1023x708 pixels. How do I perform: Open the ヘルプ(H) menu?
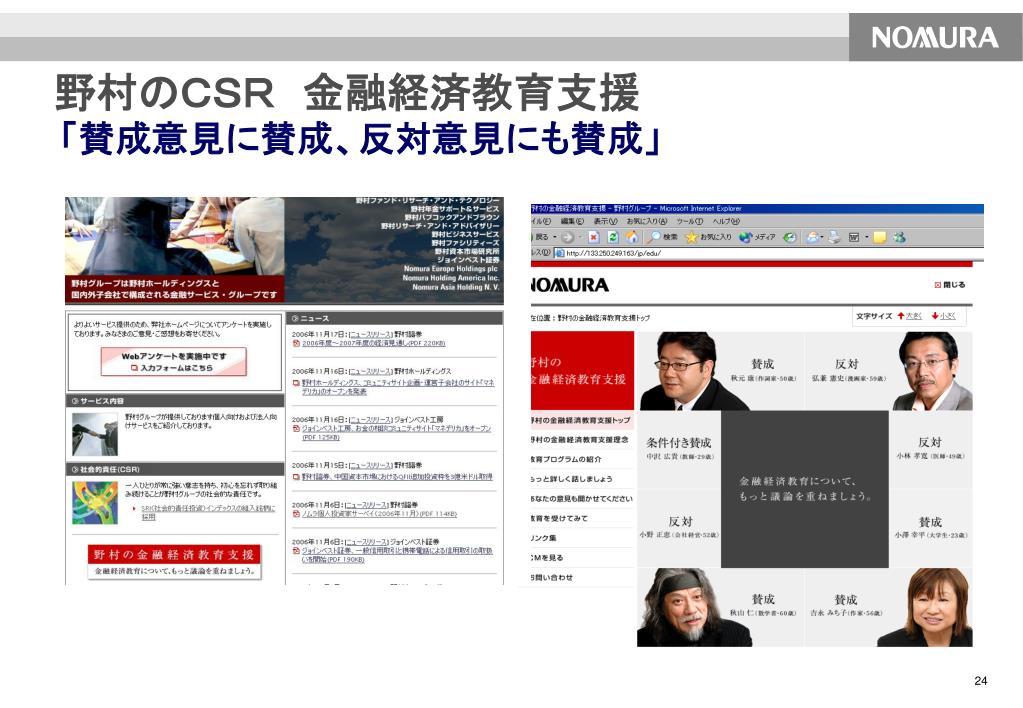[x=726, y=222]
